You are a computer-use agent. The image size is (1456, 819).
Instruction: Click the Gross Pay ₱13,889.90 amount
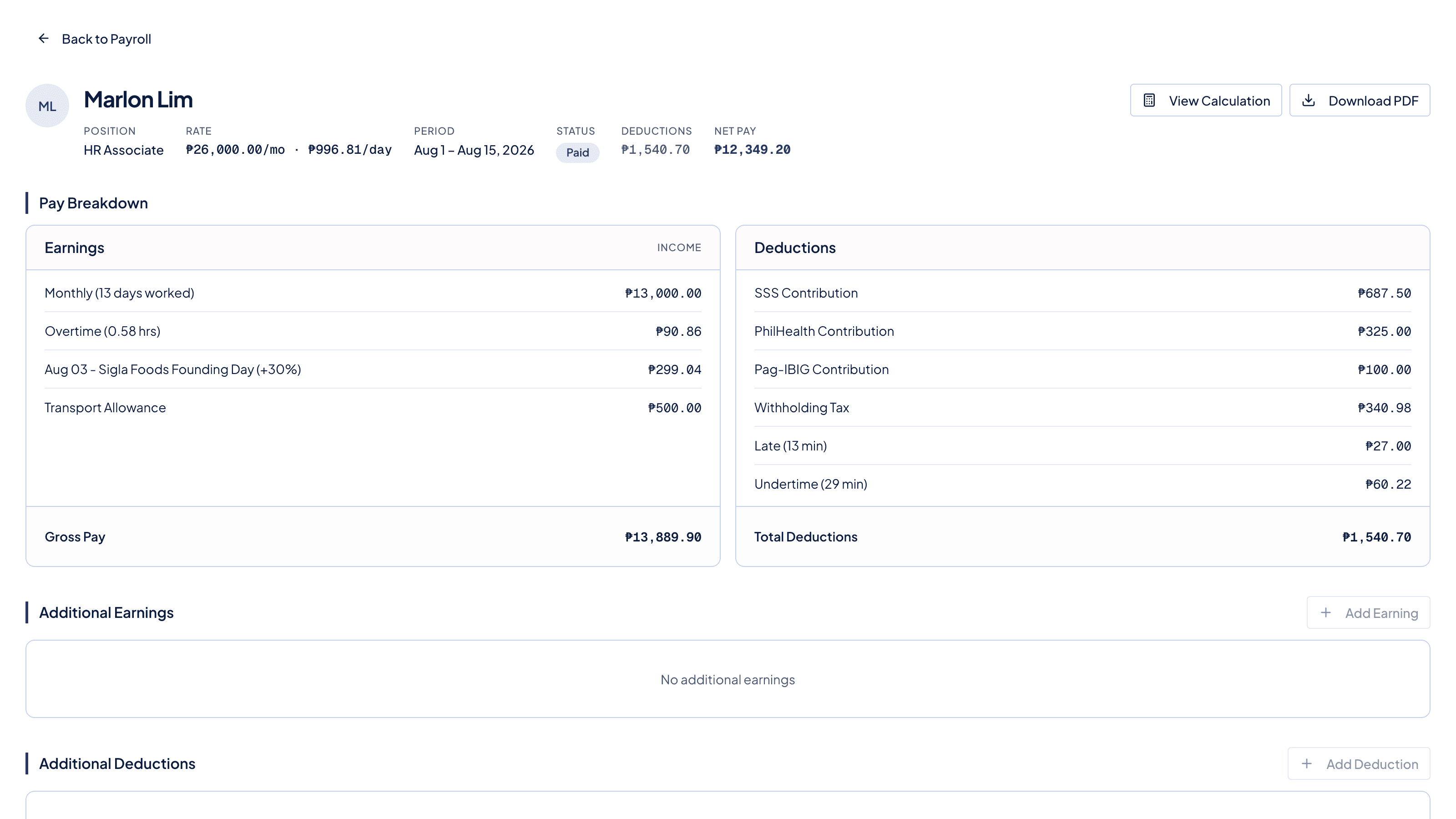pos(663,537)
